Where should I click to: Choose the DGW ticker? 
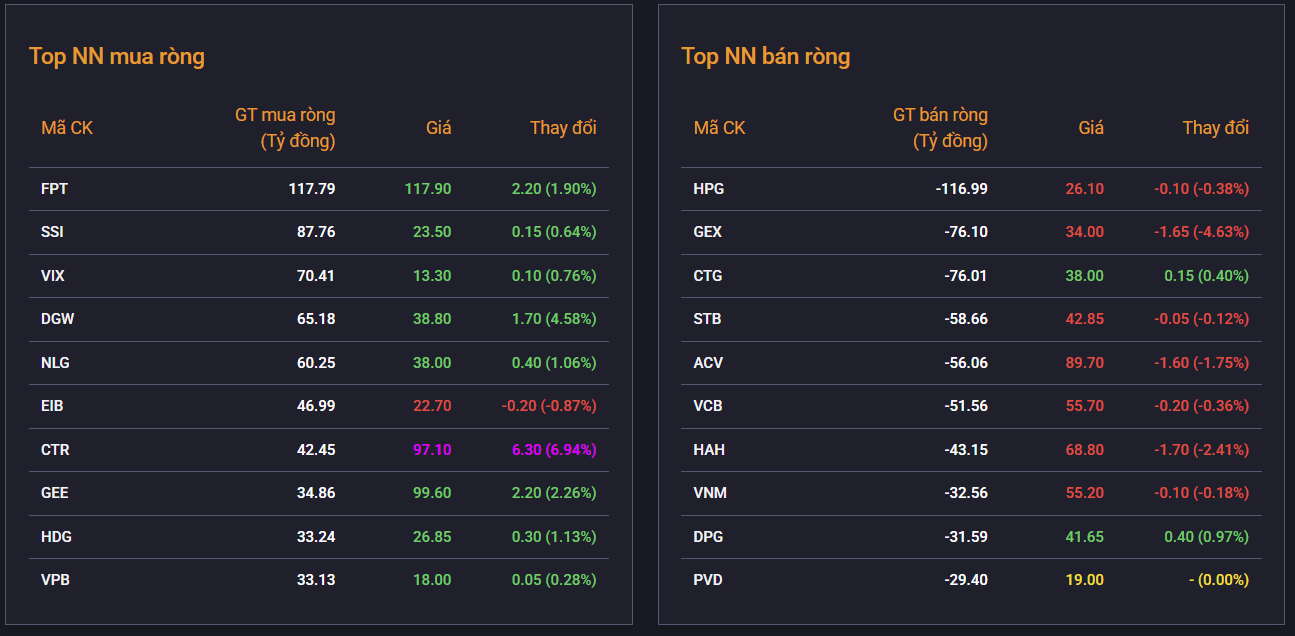click(x=58, y=319)
